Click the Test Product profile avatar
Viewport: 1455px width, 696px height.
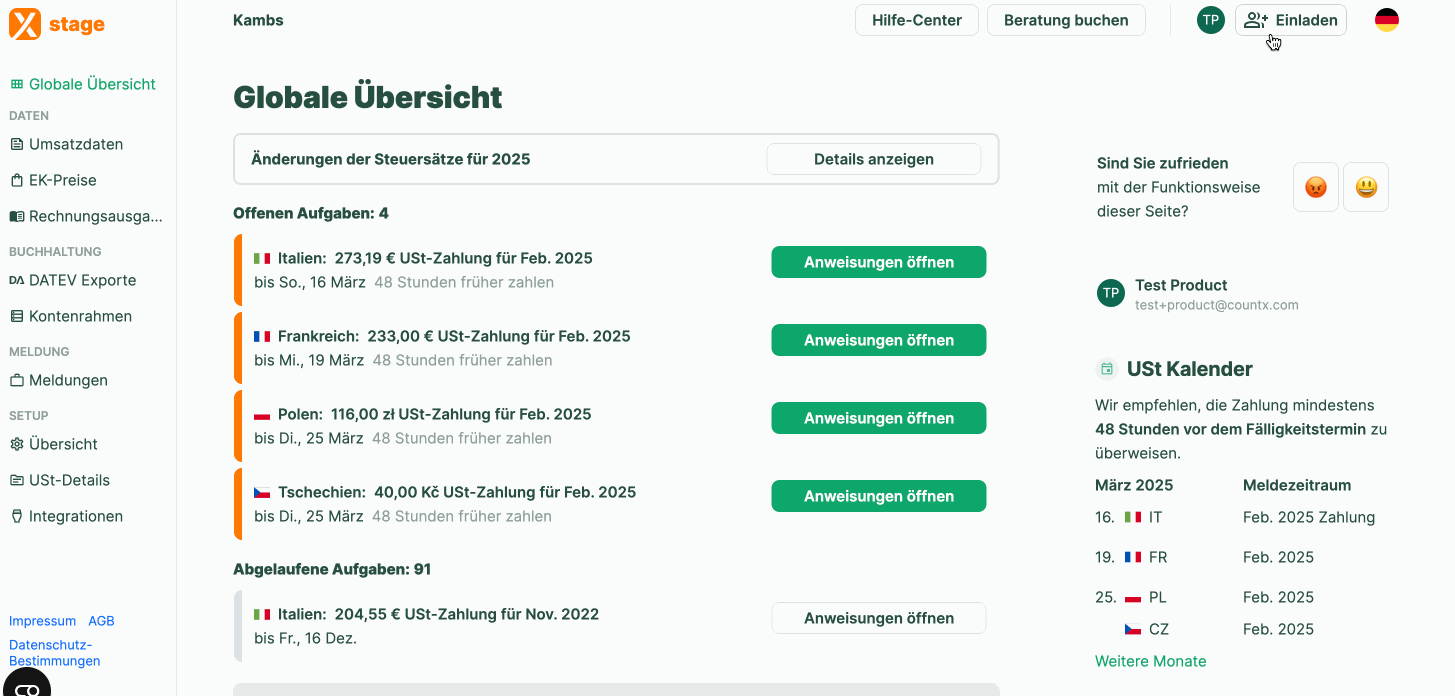(x=1111, y=293)
